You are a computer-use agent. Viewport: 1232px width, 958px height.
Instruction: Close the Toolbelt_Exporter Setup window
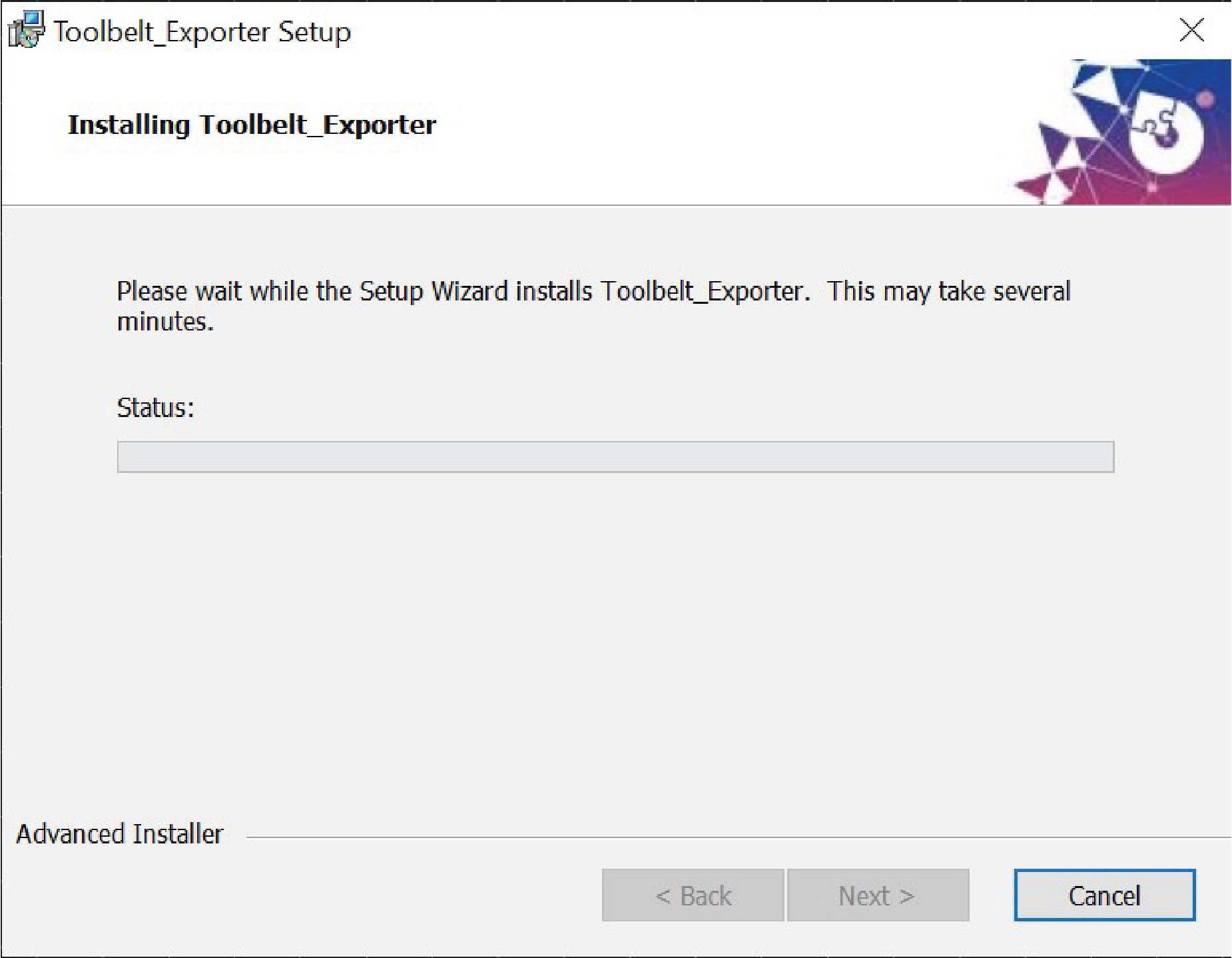(x=1191, y=30)
